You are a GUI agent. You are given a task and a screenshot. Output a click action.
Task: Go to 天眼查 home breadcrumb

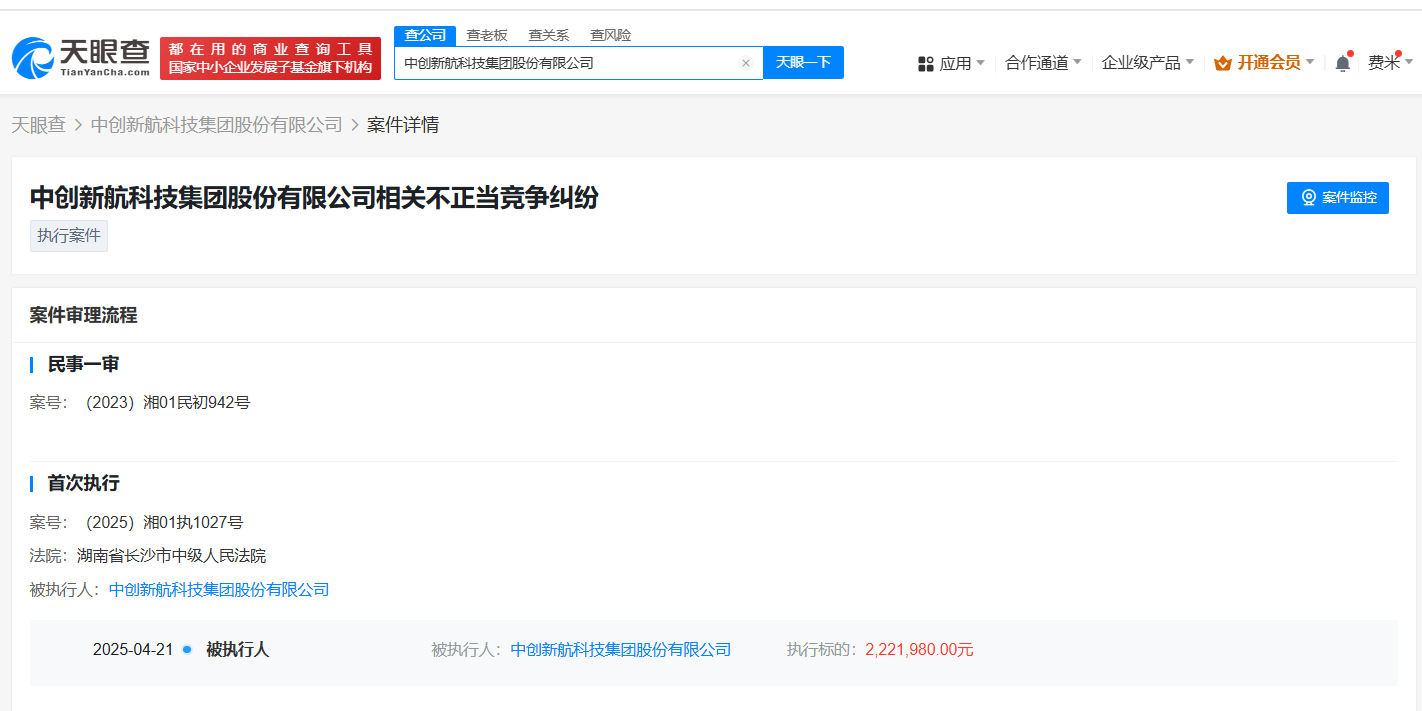click(x=38, y=125)
